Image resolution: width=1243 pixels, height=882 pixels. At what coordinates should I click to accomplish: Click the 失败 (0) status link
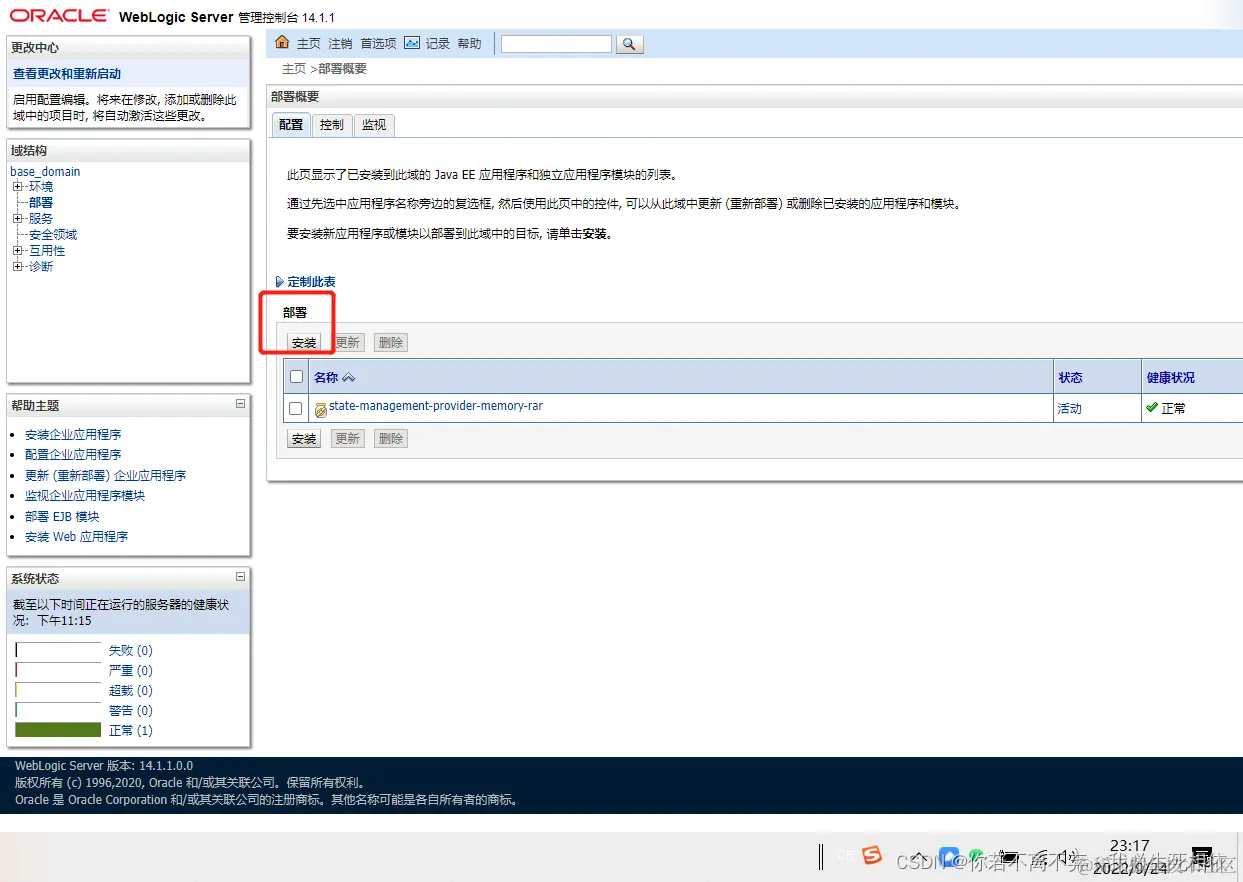point(131,651)
